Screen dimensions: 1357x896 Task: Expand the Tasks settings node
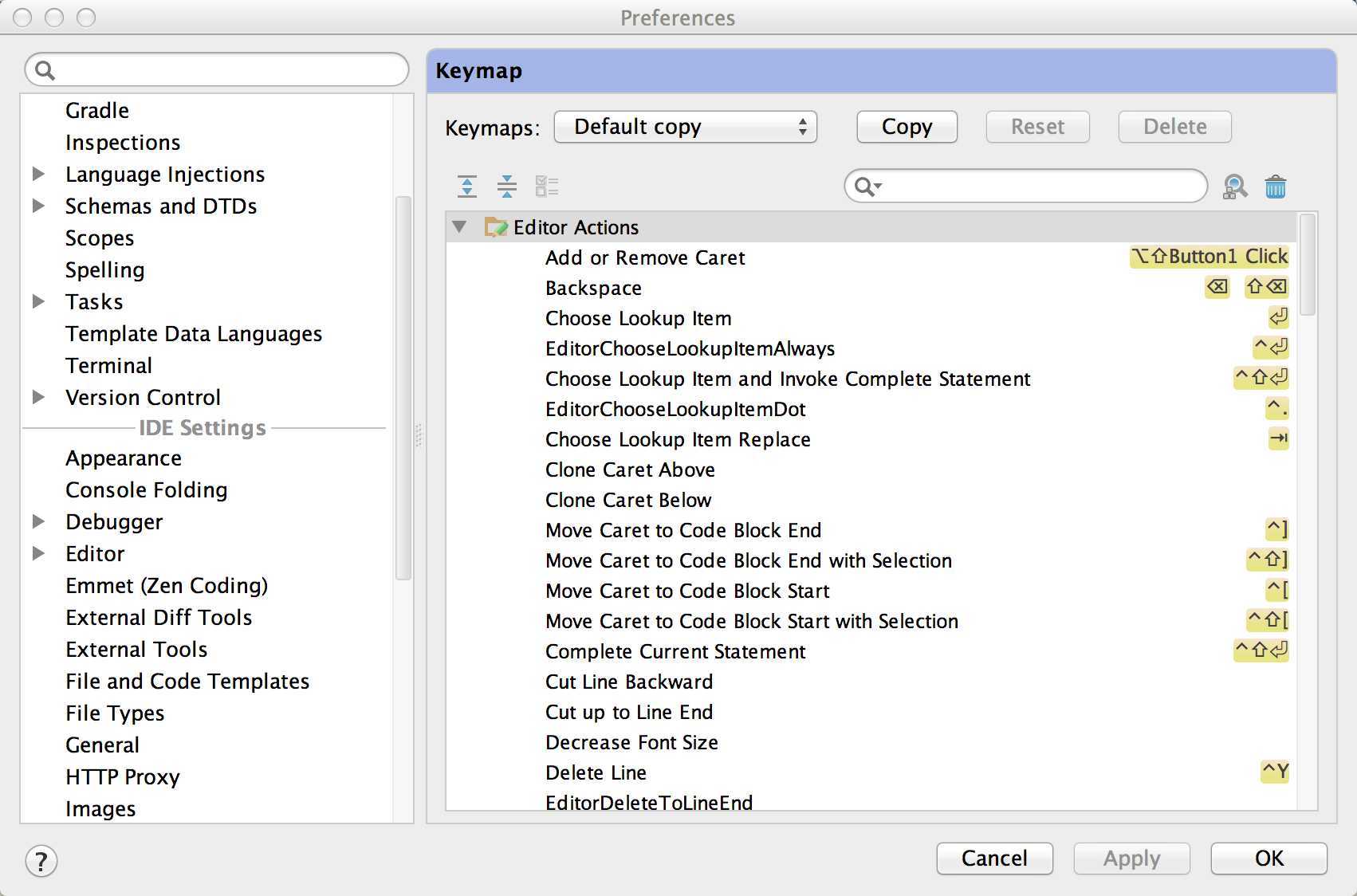38,301
